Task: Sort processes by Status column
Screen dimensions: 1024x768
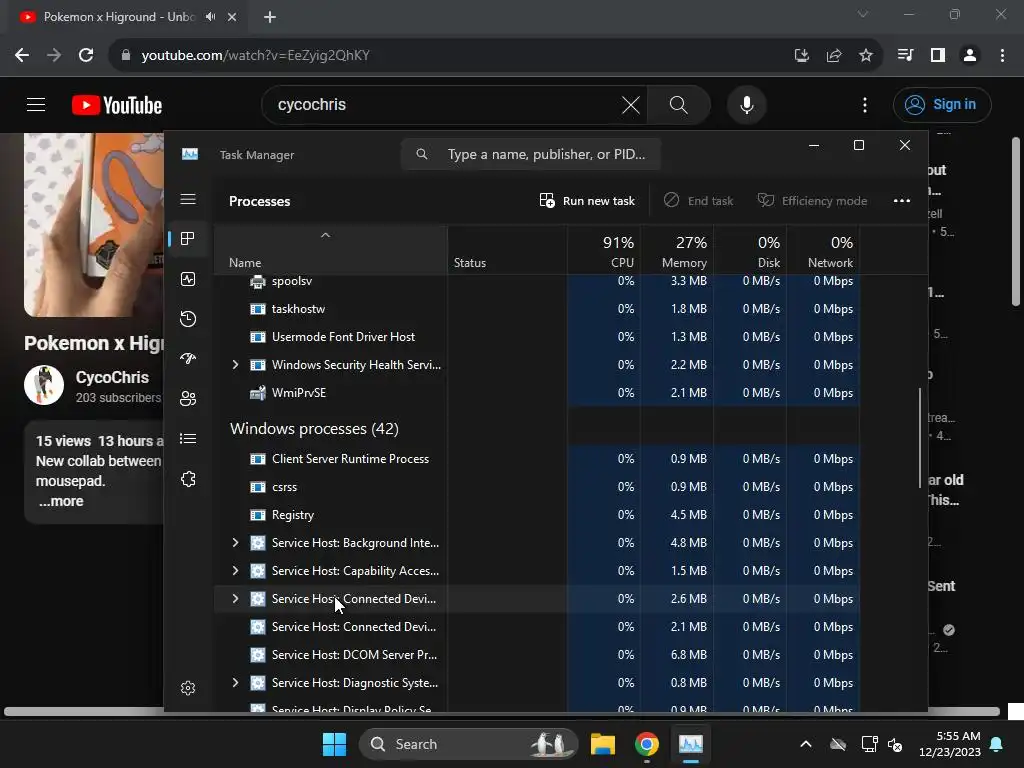Action: click(507, 250)
